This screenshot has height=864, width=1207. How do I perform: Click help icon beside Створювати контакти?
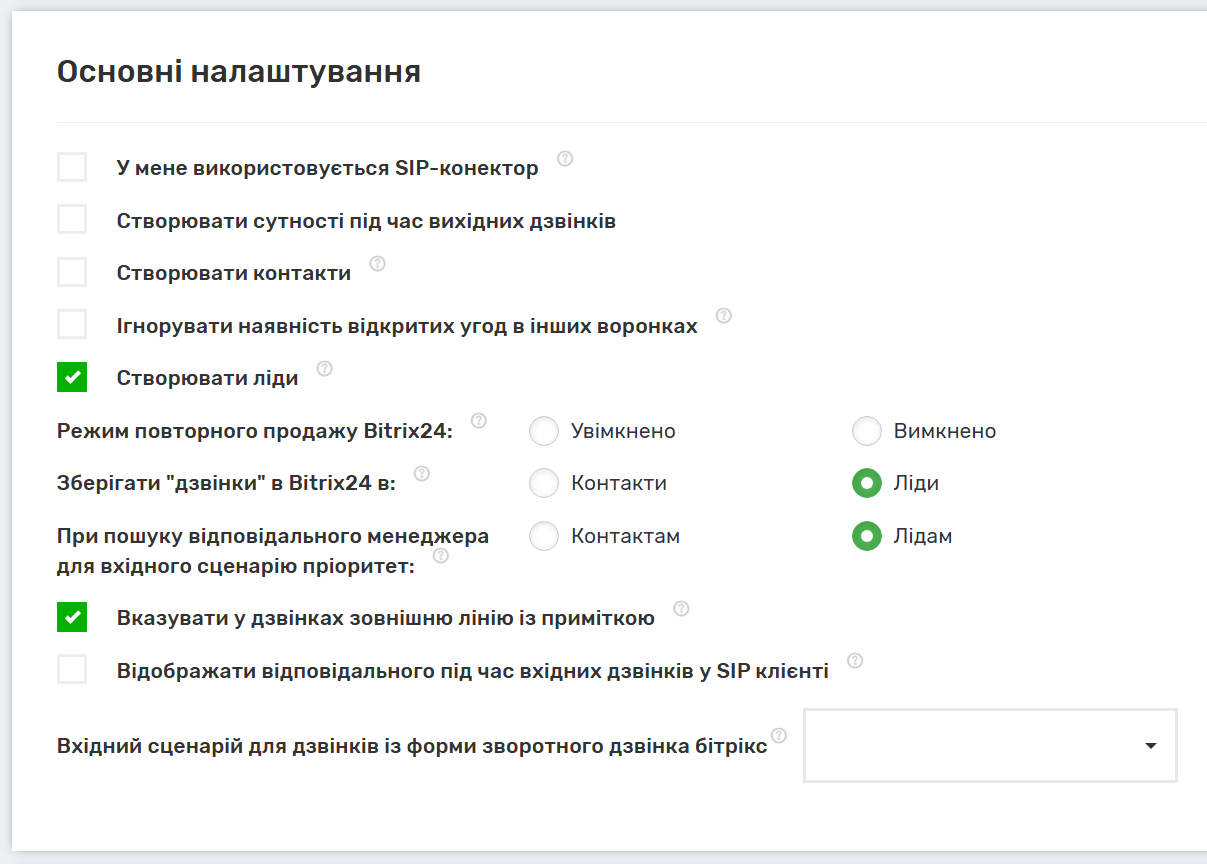(x=377, y=264)
